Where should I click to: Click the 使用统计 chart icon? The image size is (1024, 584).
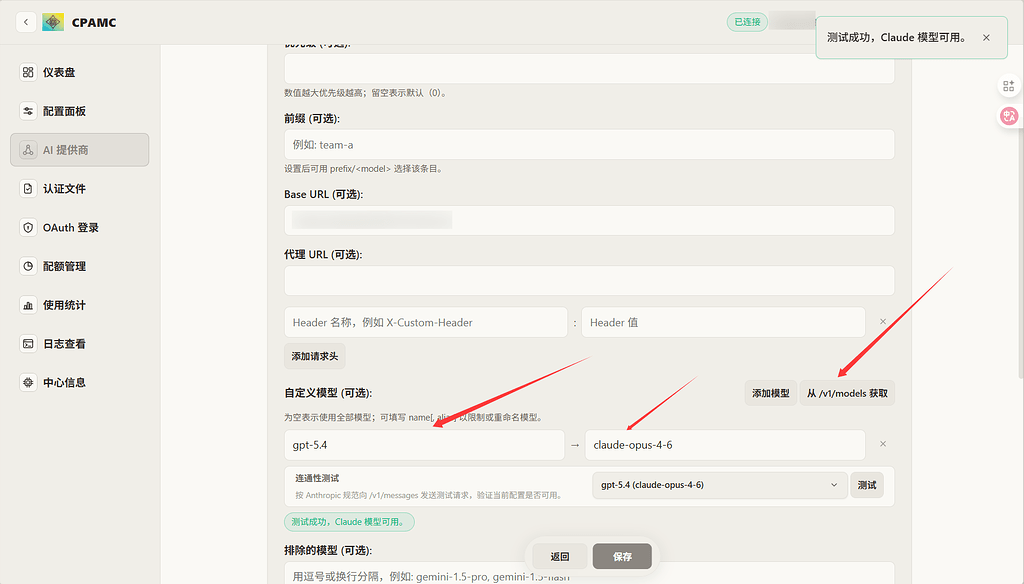click(x=28, y=305)
